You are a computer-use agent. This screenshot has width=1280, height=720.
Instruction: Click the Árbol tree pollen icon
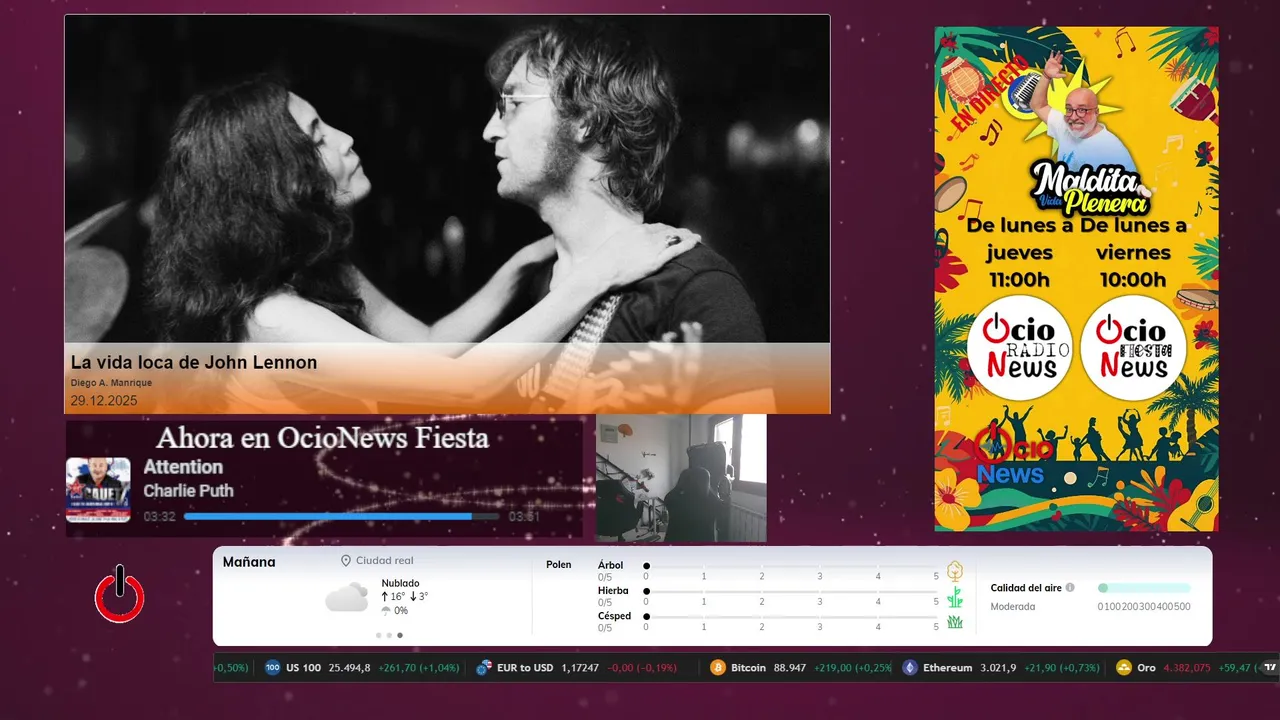pyautogui.click(x=955, y=571)
